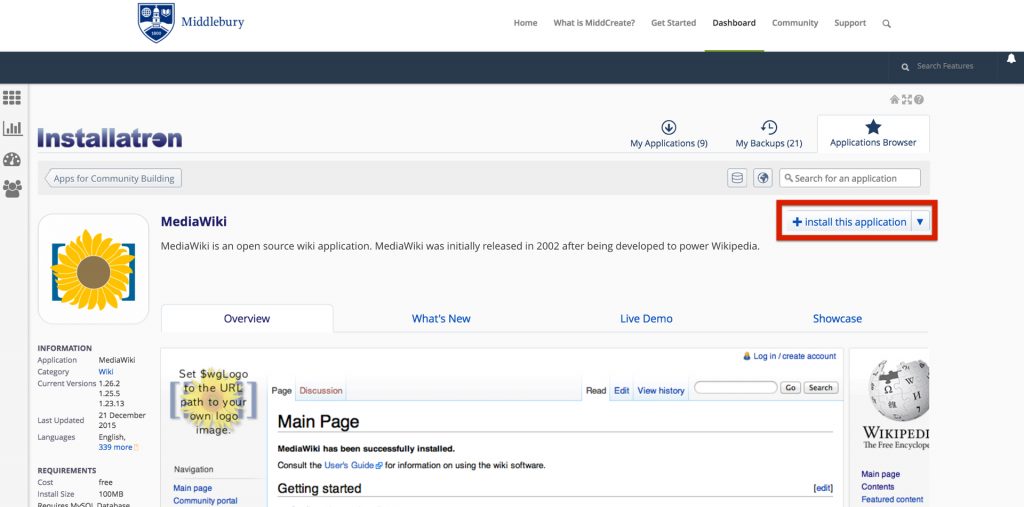Click the wiki Go button

[x=790, y=387]
